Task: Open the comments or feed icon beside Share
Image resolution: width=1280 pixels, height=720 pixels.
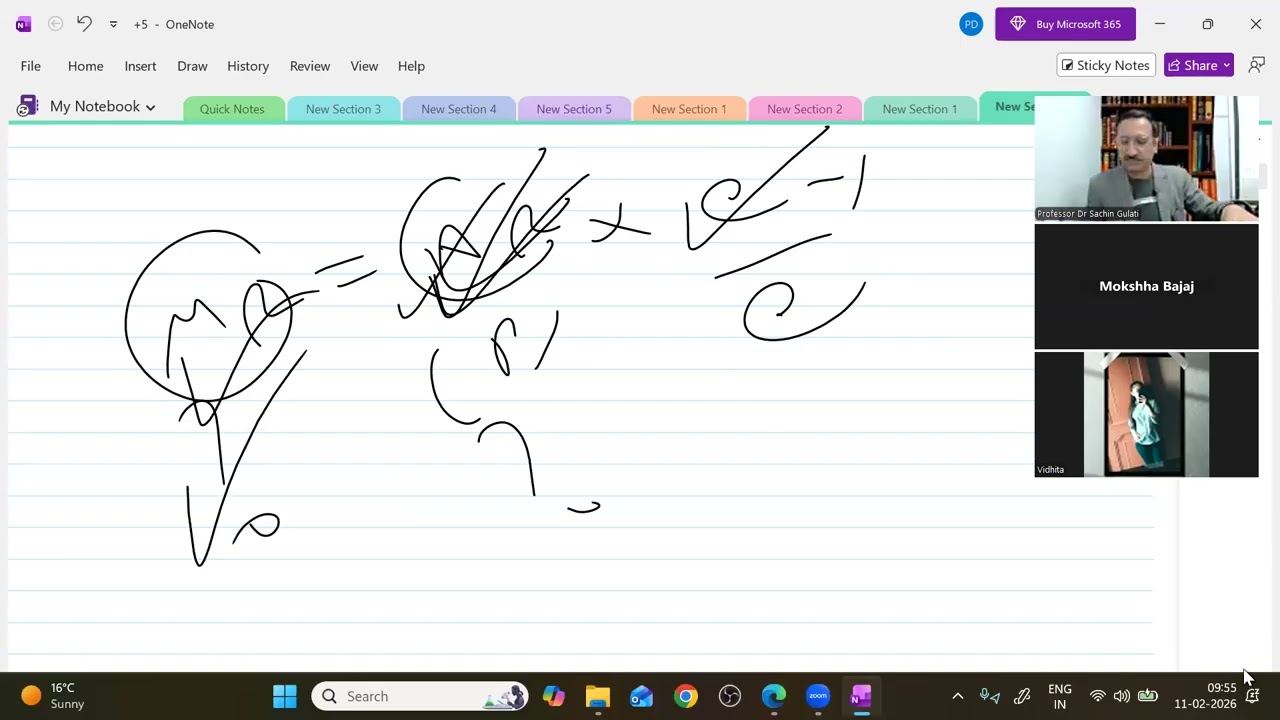Action: (1257, 65)
